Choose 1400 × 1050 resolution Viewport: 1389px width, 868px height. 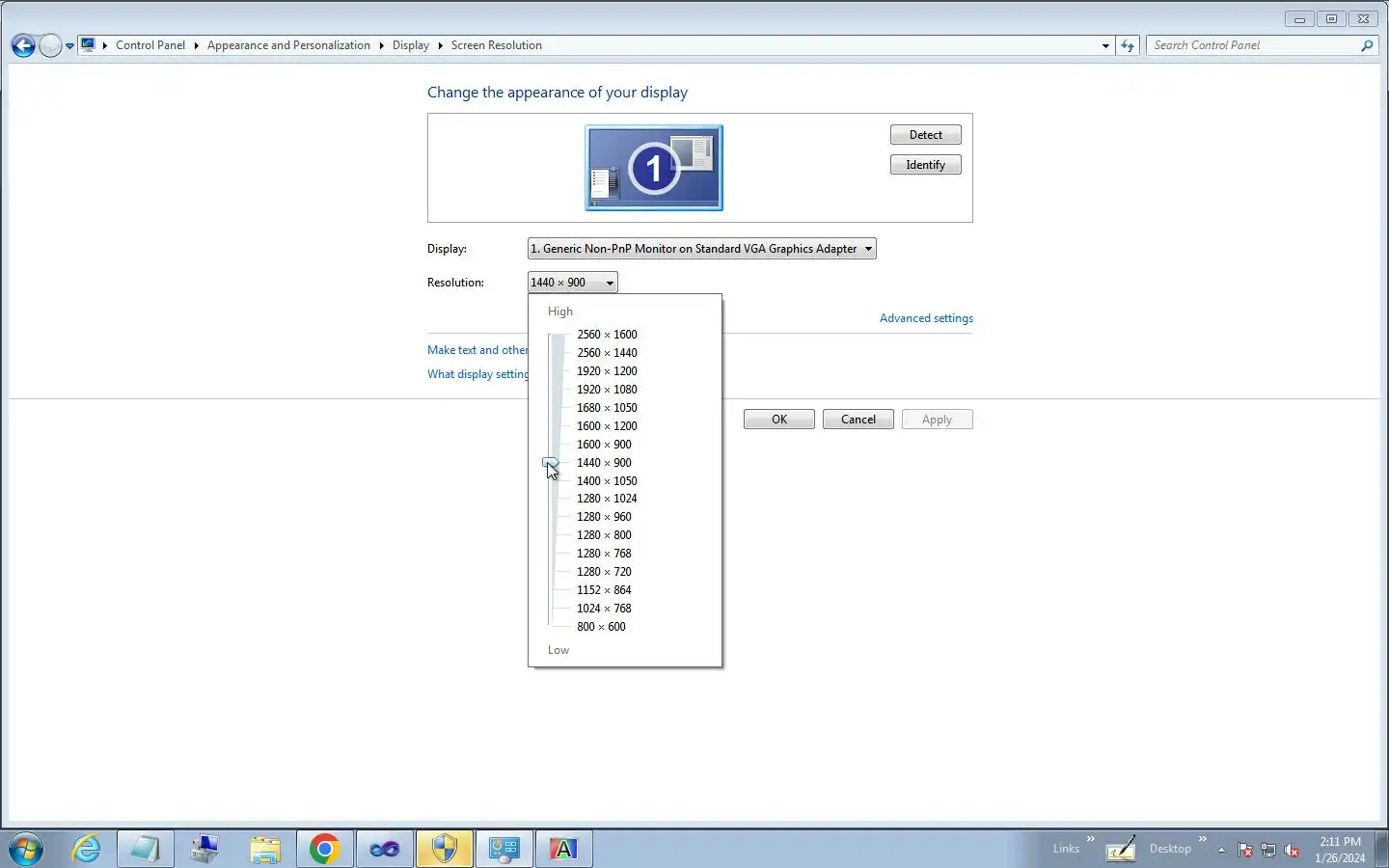coord(607,481)
